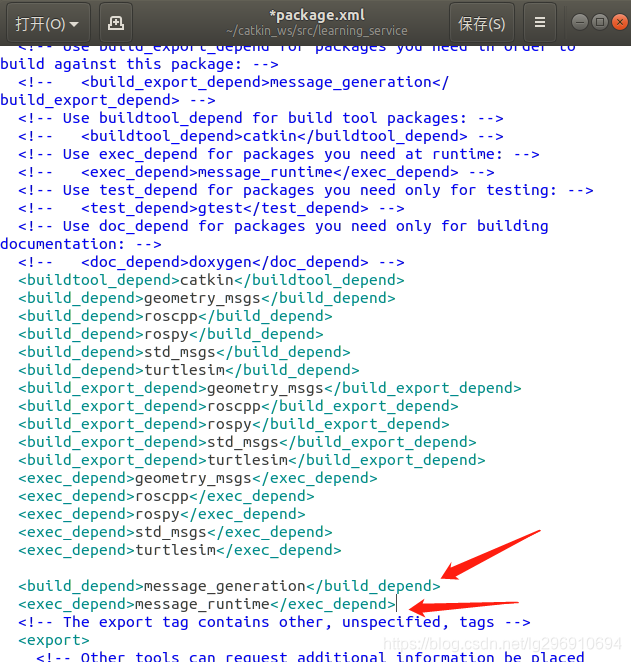Viewport: 631px width, 662px height.
Task: Save the file with 保存(S)
Action: [482, 24]
